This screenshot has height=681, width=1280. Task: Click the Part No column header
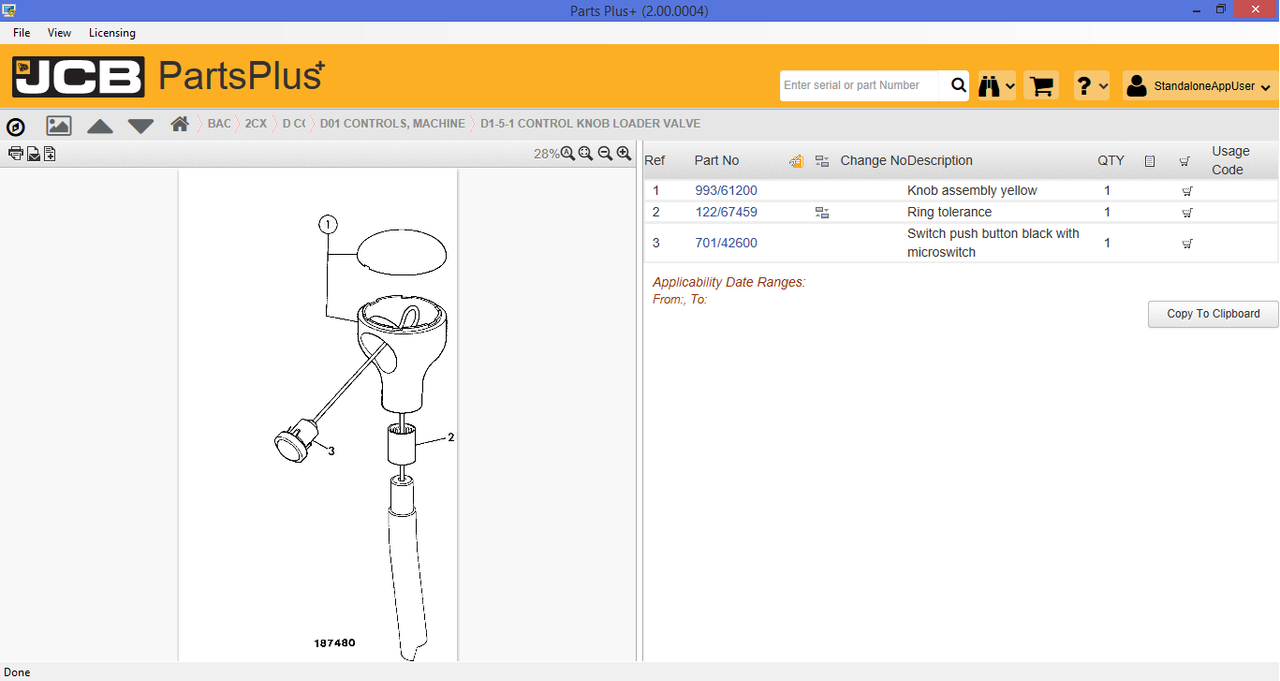[x=717, y=161]
